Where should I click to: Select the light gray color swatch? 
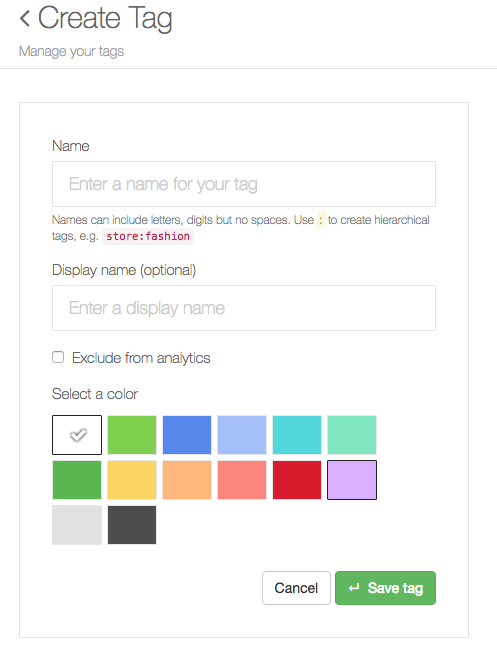tap(77, 525)
